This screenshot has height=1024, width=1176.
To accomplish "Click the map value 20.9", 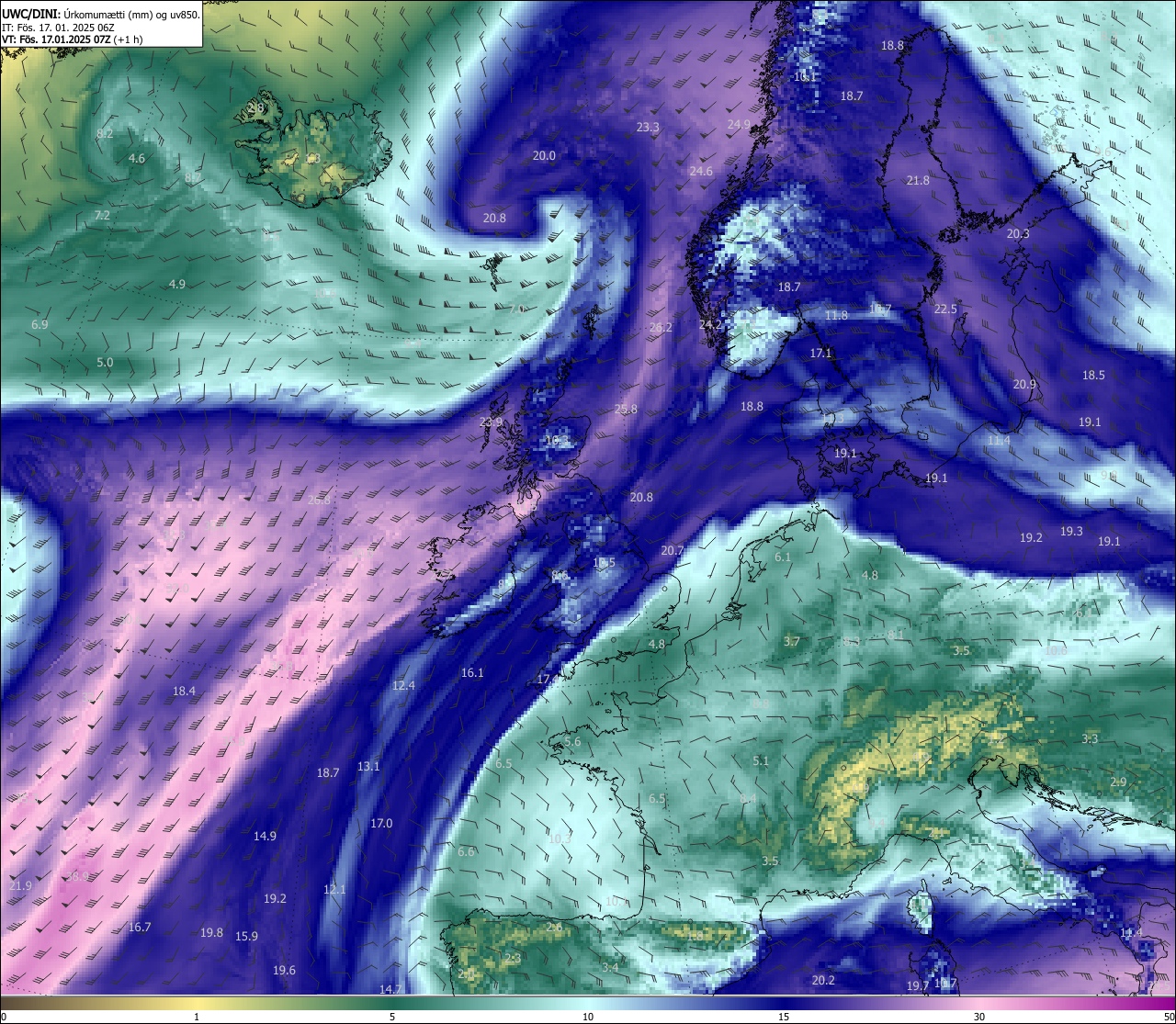I will coord(1024,385).
